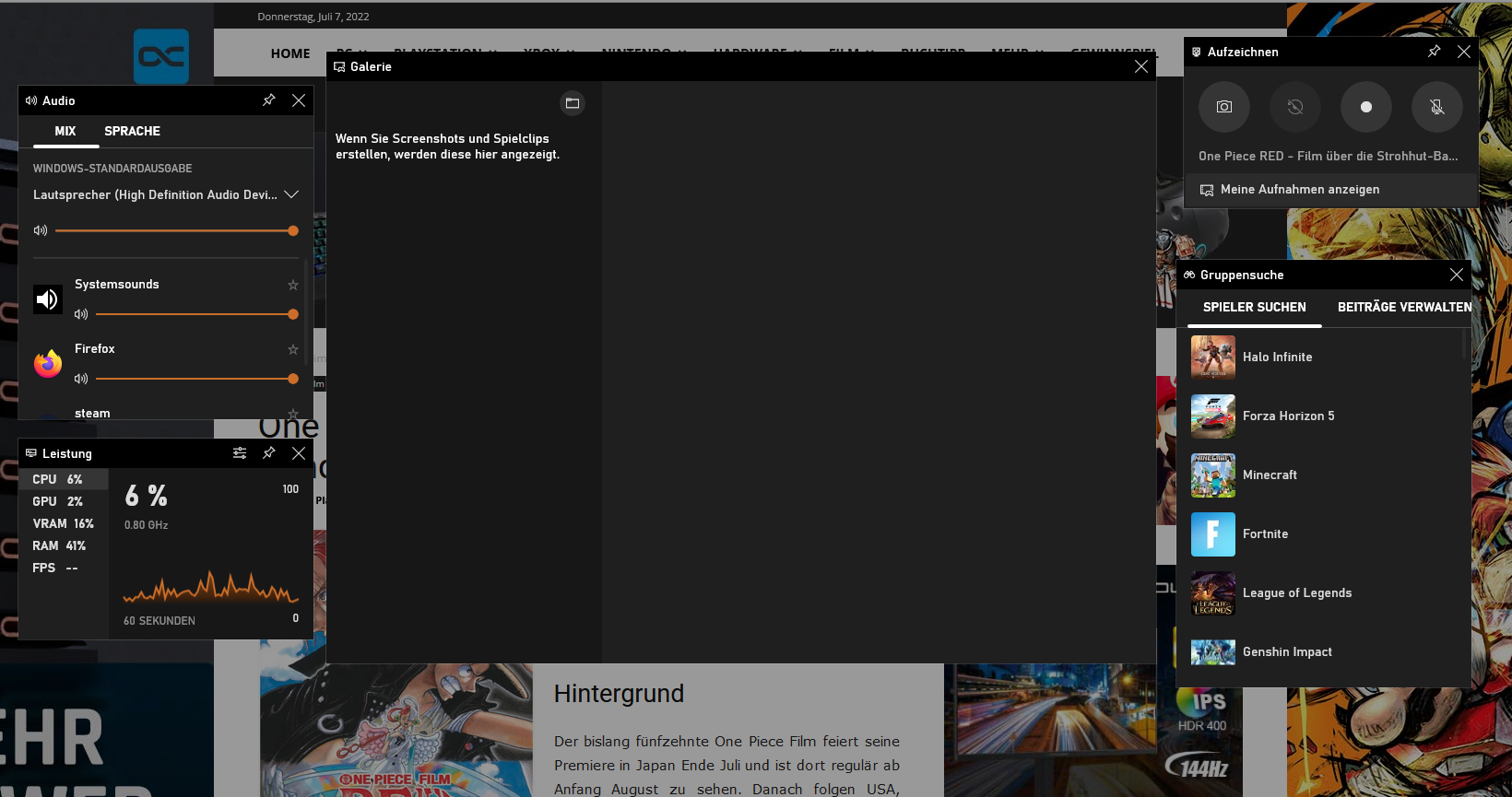Image resolution: width=1512 pixels, height=797 pixels.
Task: Close the Leistung widget
Action: click(x=299, y=452)
